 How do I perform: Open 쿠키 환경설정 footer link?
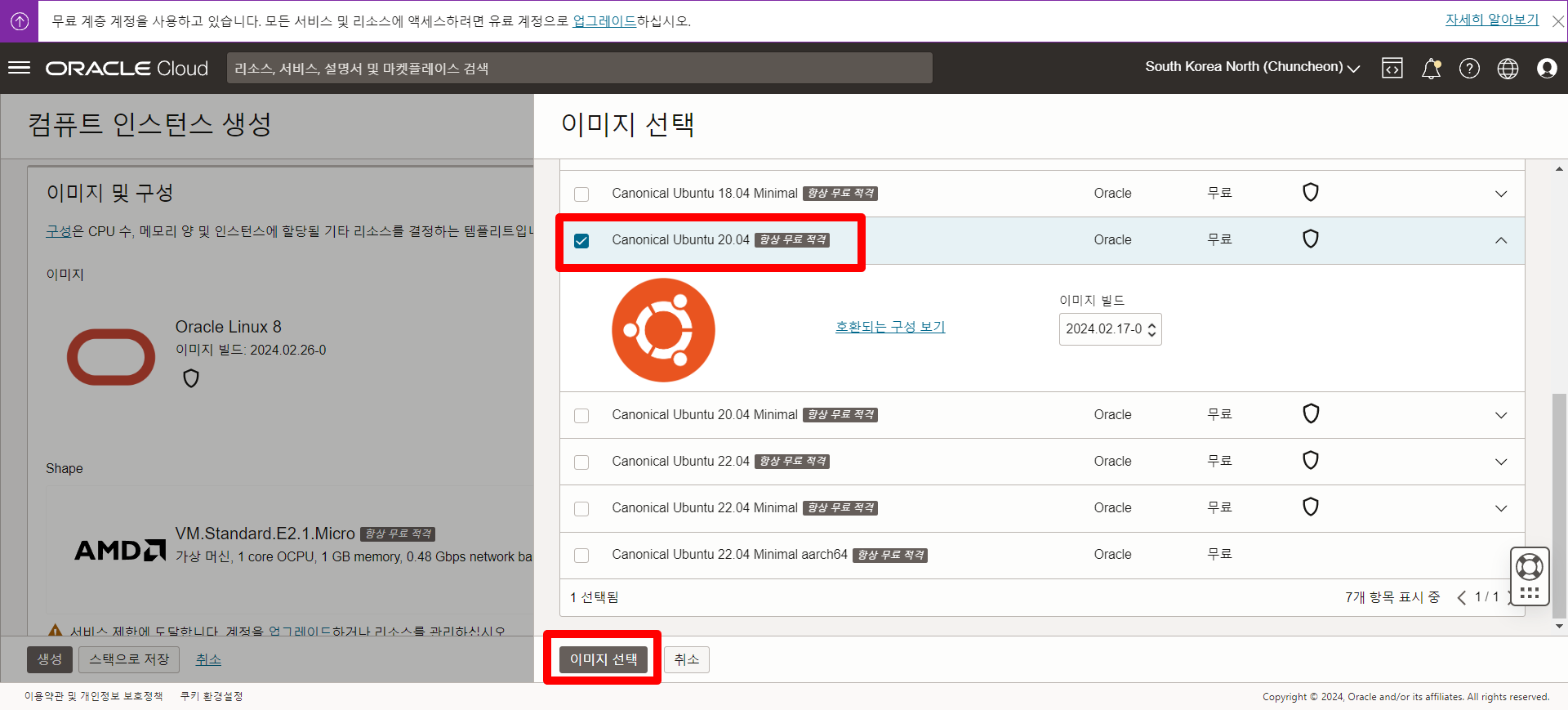click(x=212, y=696)
